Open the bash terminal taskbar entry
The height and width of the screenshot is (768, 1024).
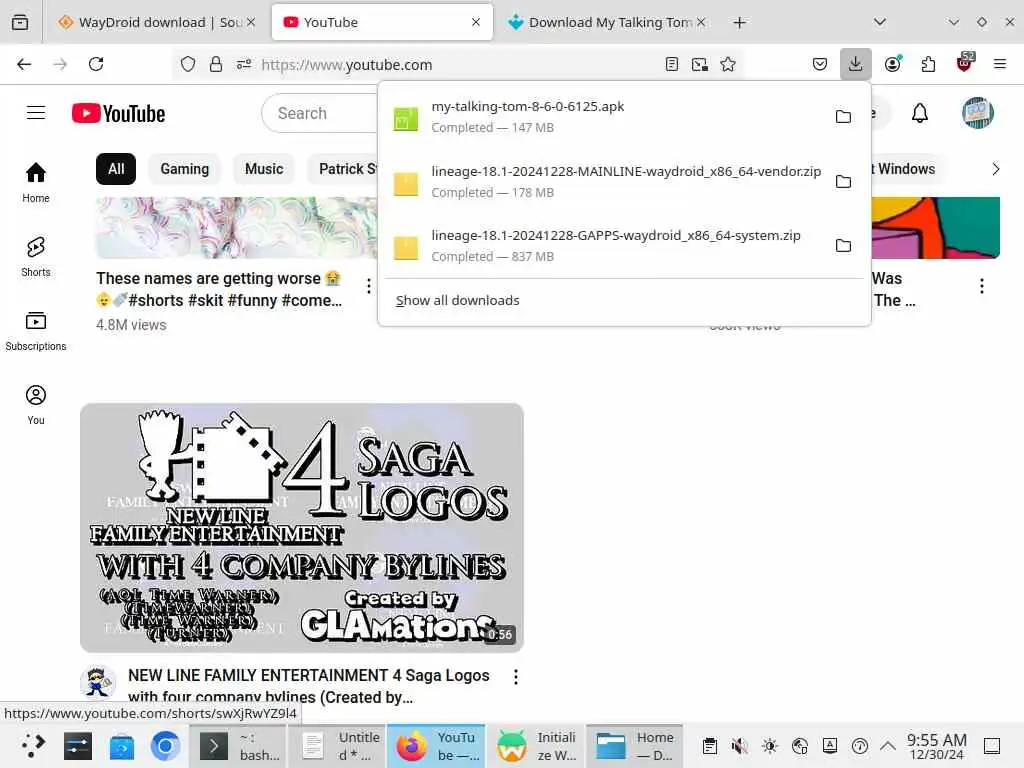(x=240, y=746)
